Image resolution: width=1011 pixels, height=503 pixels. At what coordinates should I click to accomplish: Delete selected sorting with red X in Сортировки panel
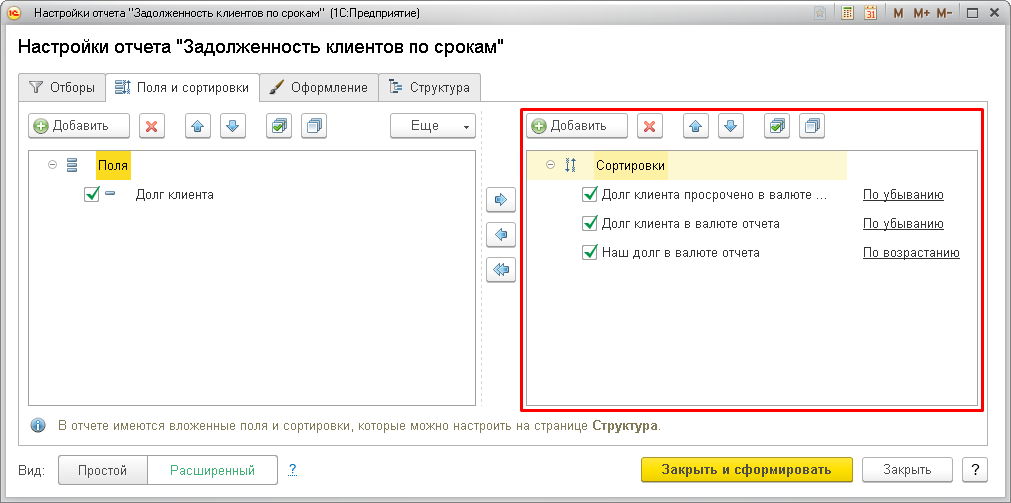click(649, 126)
